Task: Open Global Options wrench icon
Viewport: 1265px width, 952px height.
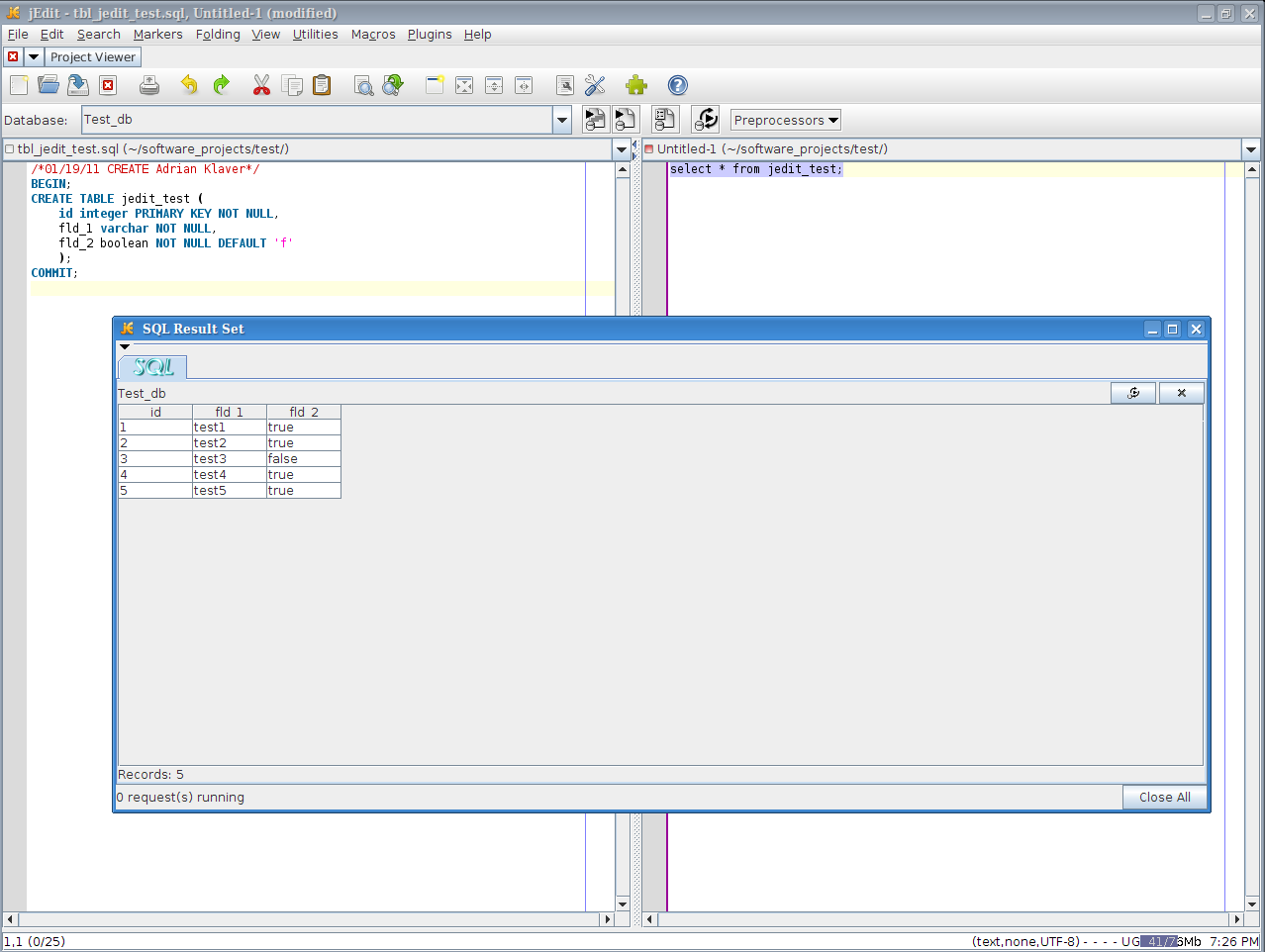Action: point(595,85)
